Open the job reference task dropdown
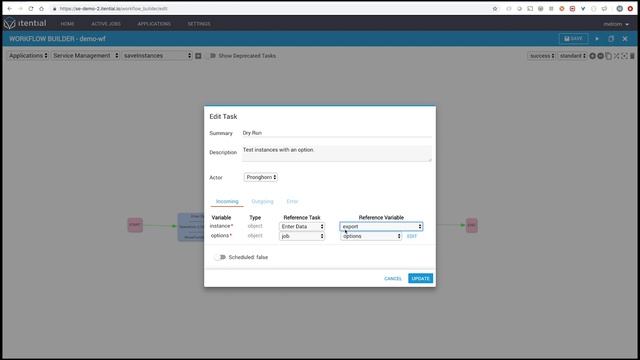 (x=302, y=236)
